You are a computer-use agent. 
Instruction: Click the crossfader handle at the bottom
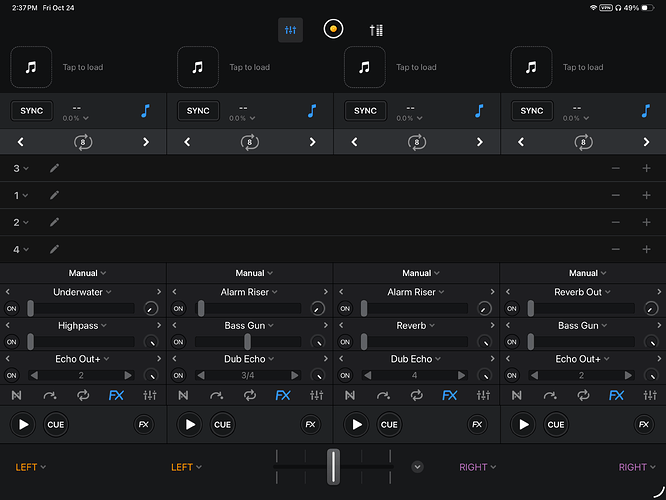pos(333,466)
